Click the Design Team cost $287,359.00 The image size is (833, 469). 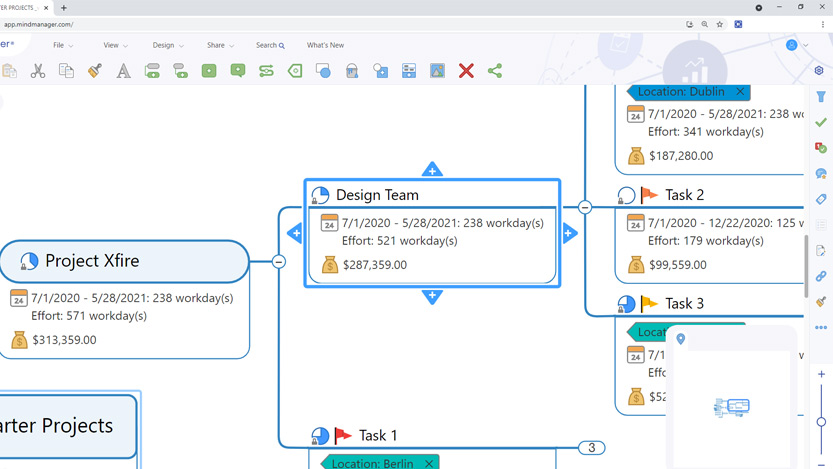tap(375, 265)
